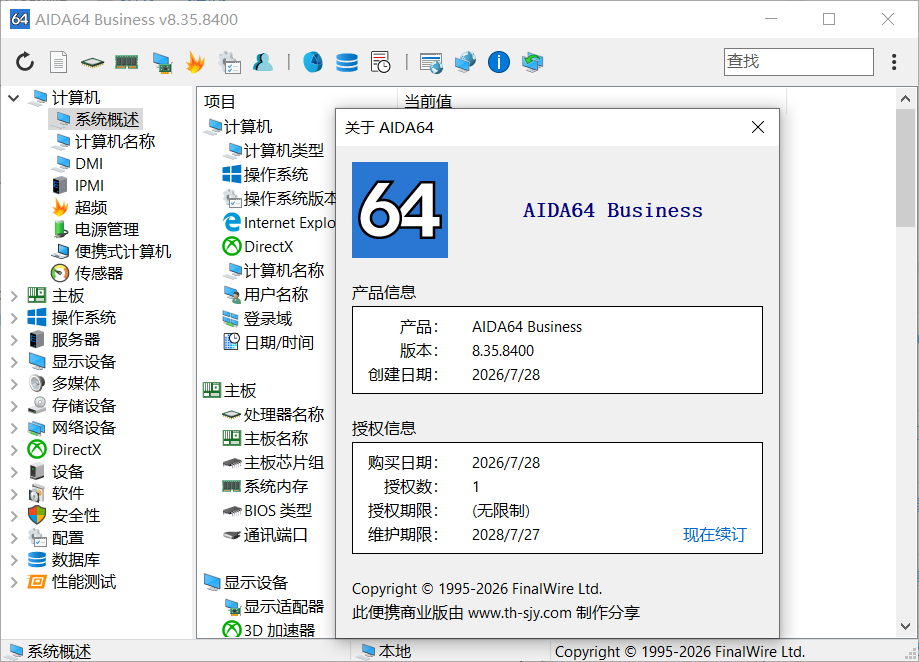Click the AIDA64 64 logo in About dialog
Screen dimensions: 919x662
[400, 210]
